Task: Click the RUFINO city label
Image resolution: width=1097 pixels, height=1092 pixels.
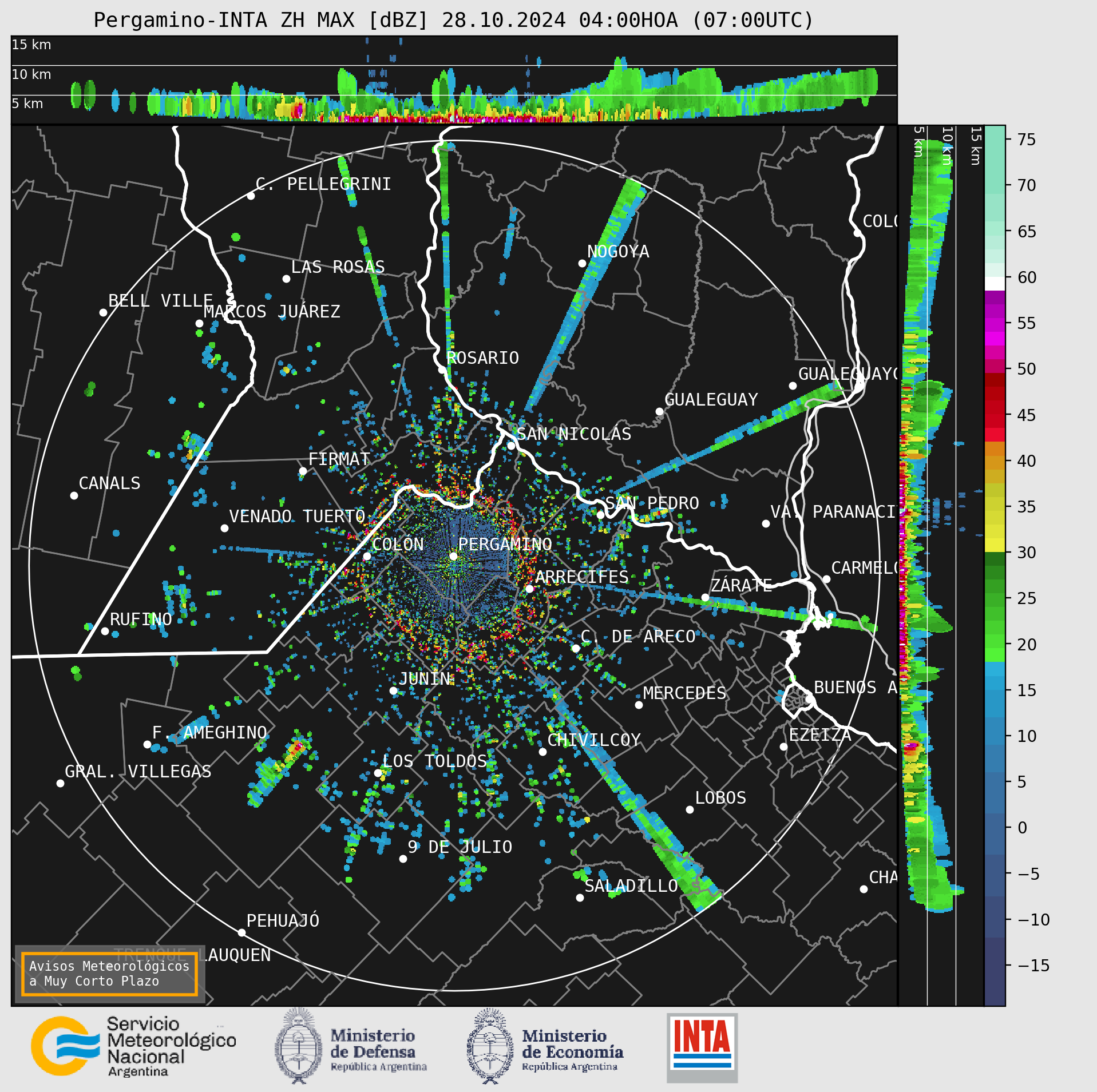Action: [x=141, y=620]
